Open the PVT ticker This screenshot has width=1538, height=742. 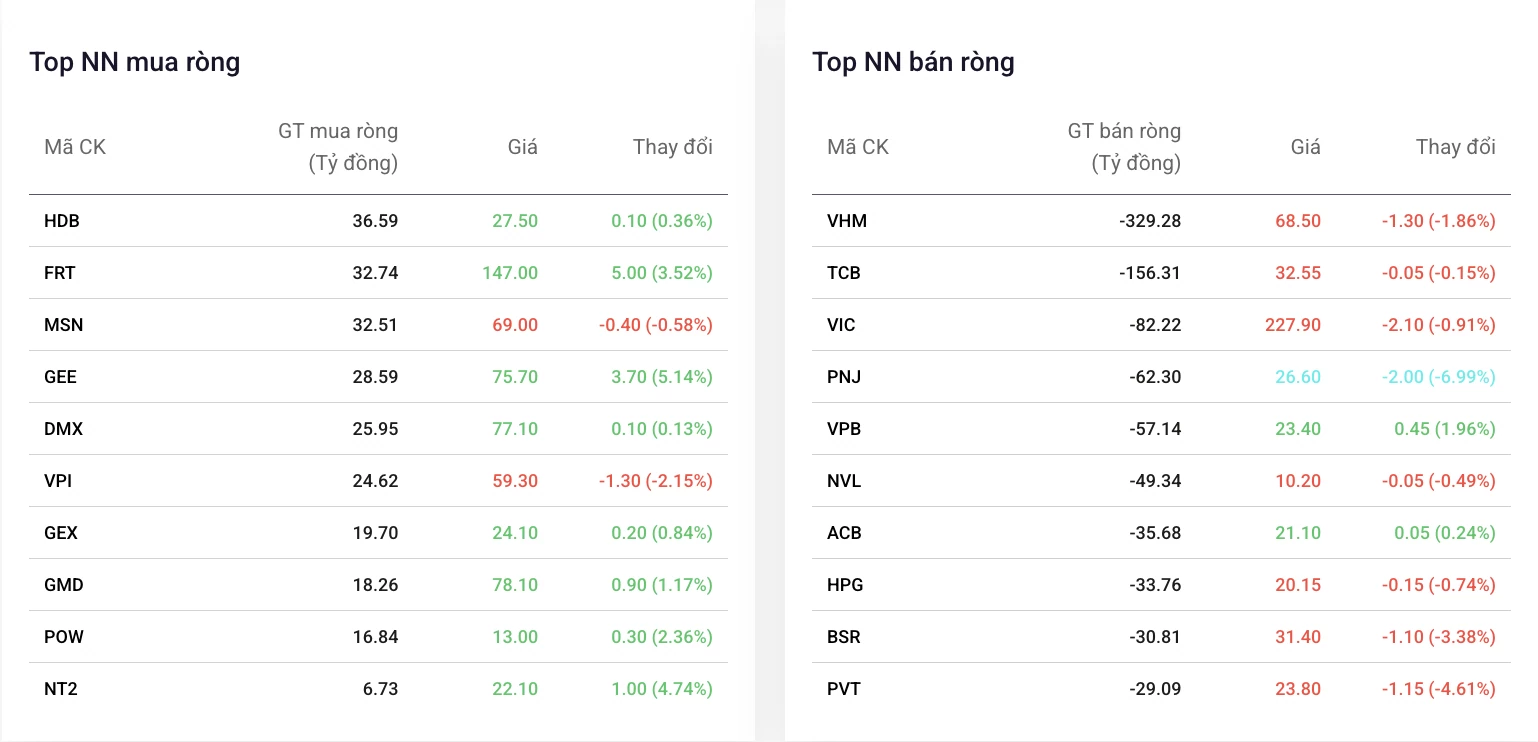click(x=844, y=689)
